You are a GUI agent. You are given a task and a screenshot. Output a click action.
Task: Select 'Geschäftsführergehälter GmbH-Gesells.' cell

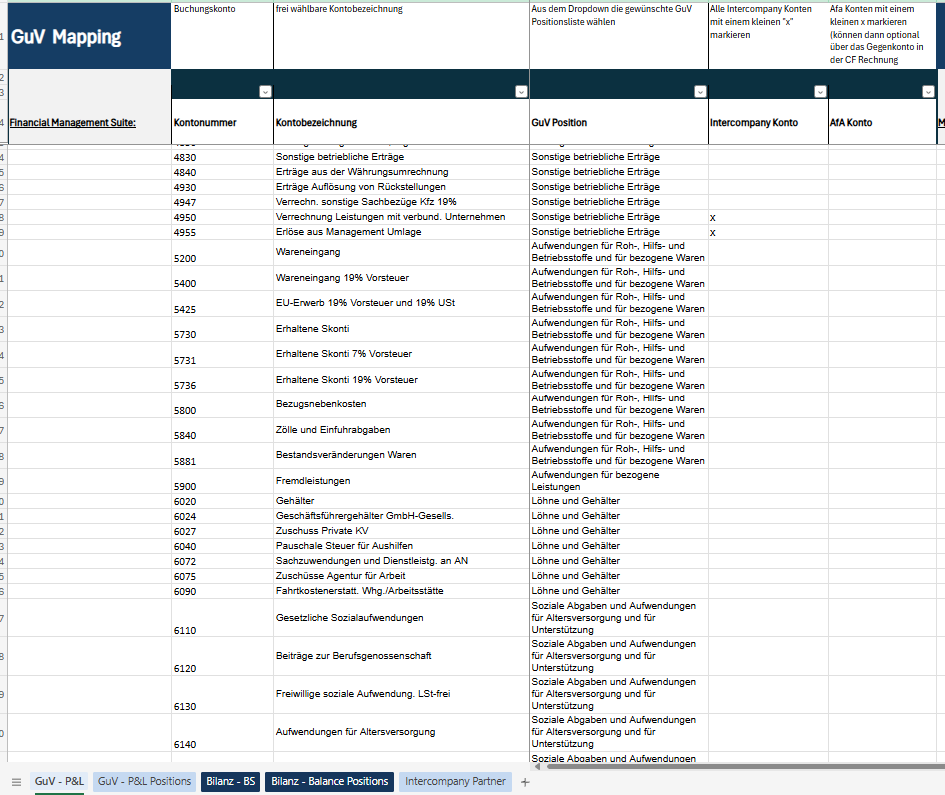tap(401, 516)
